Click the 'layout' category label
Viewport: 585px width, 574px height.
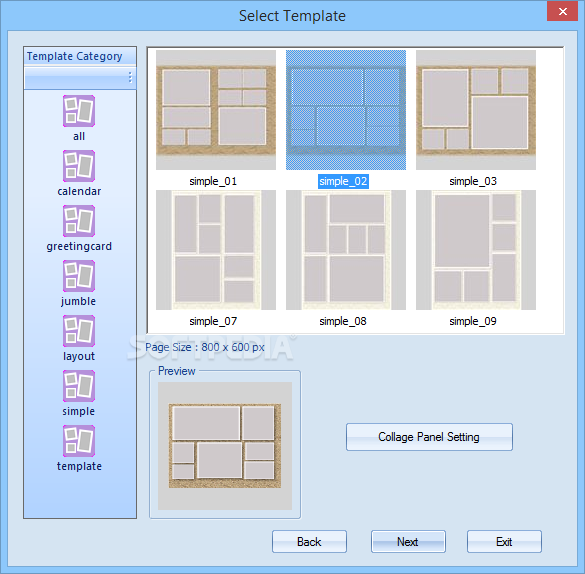pyautogui.click(x=79, y=356)
